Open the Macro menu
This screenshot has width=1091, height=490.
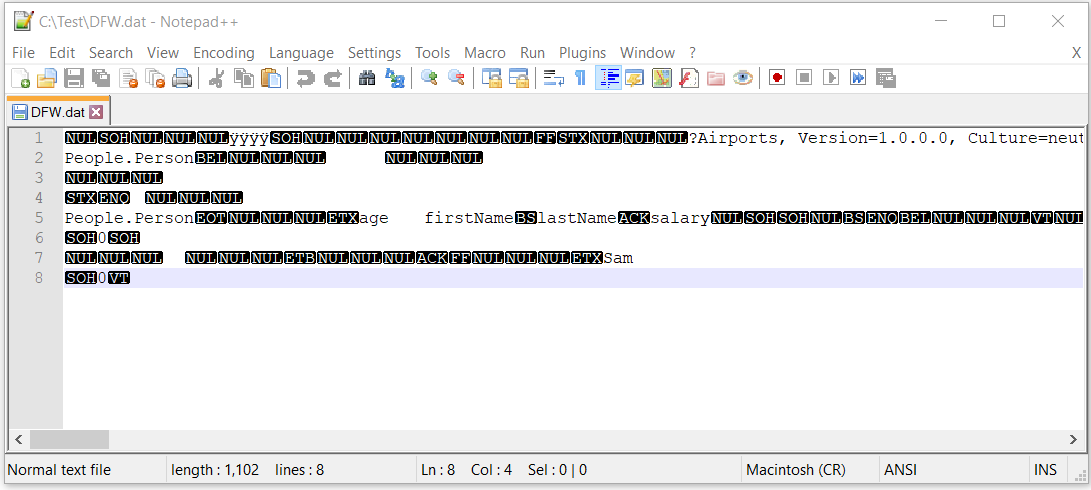pyautogui.click(x=485, y=53)
